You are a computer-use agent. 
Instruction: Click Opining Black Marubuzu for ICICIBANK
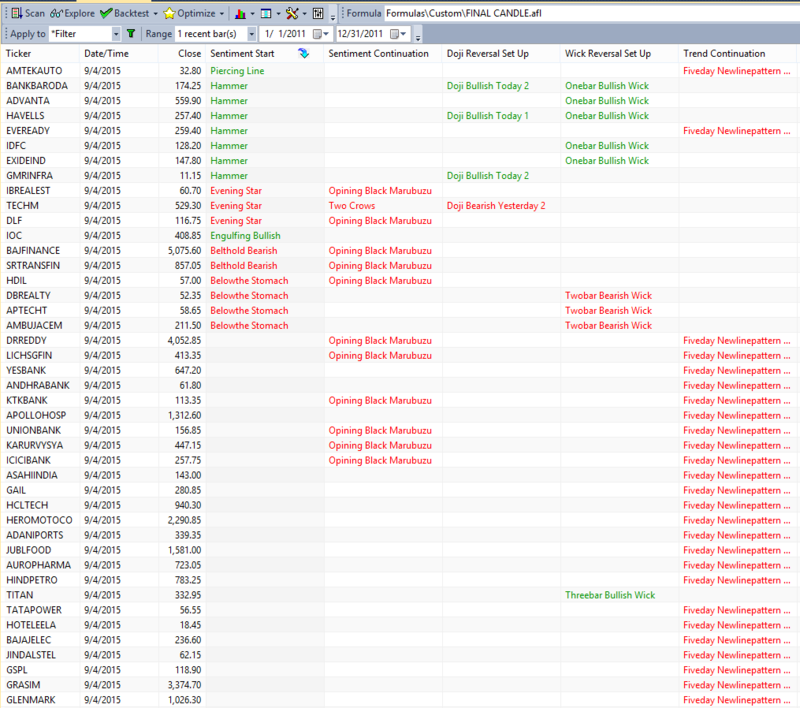tap(380, 460)
